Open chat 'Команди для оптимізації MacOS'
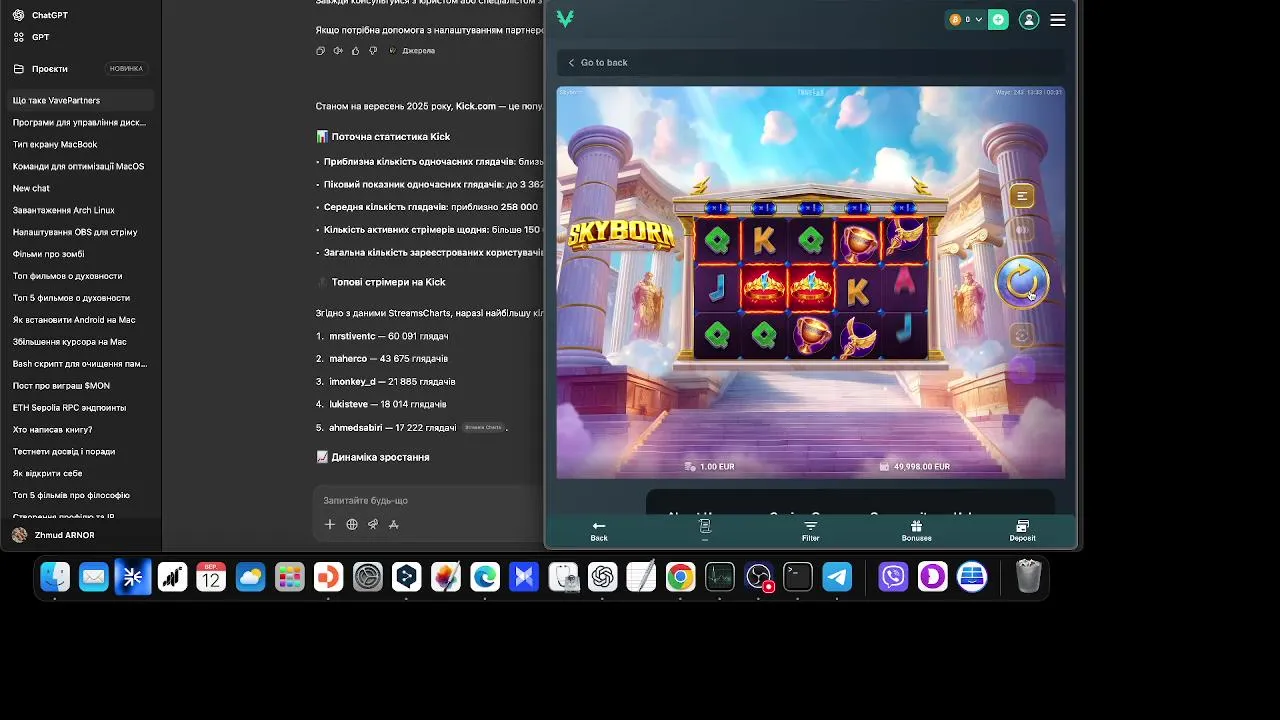 (x=80, y=166)
